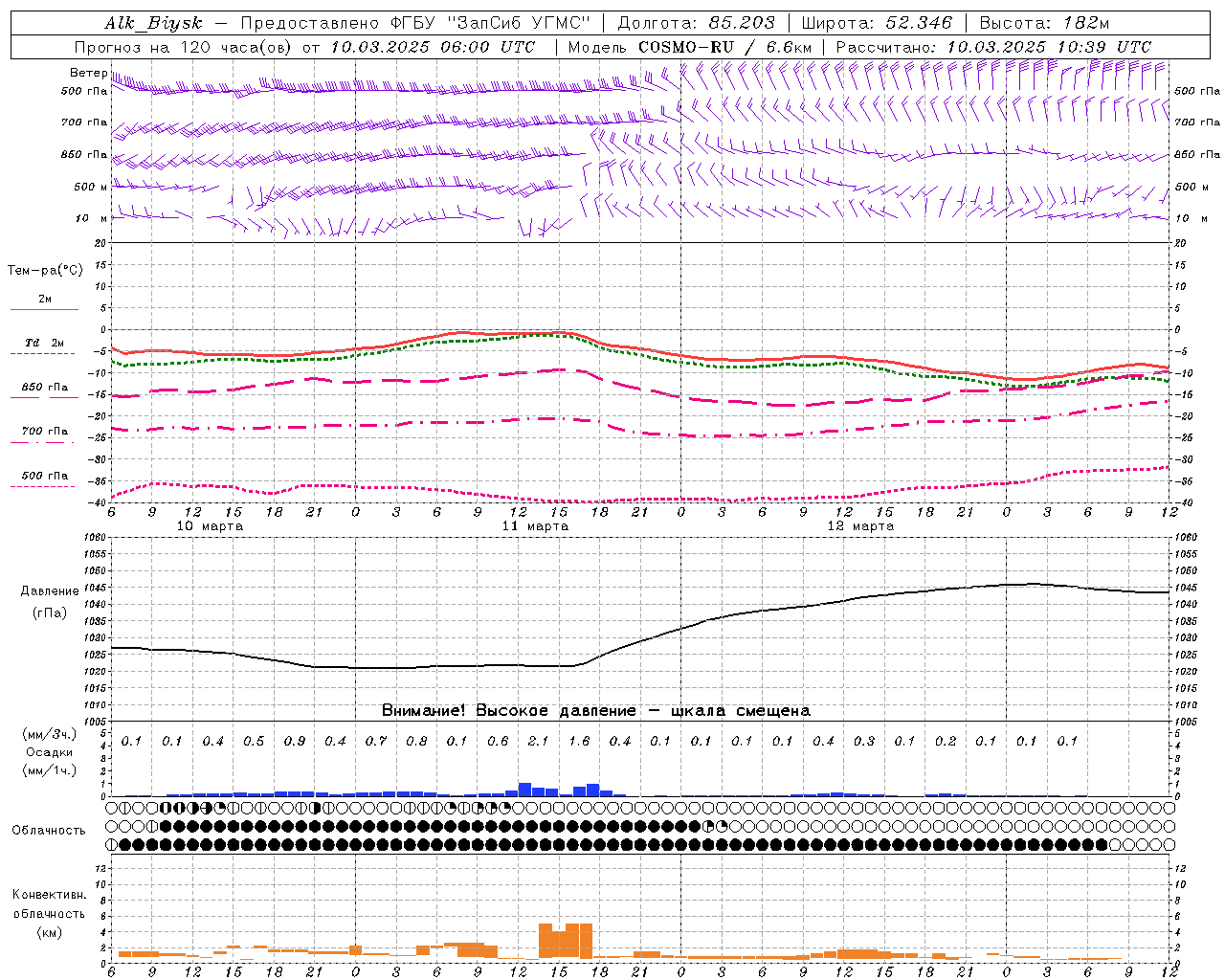Click the Конвективн. convective cloud label
This screenshot has width=1225, height=980.
(x=50, y=895)
